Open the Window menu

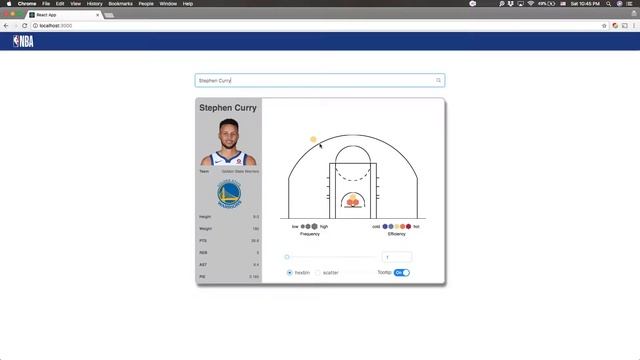tap(168, 4)
